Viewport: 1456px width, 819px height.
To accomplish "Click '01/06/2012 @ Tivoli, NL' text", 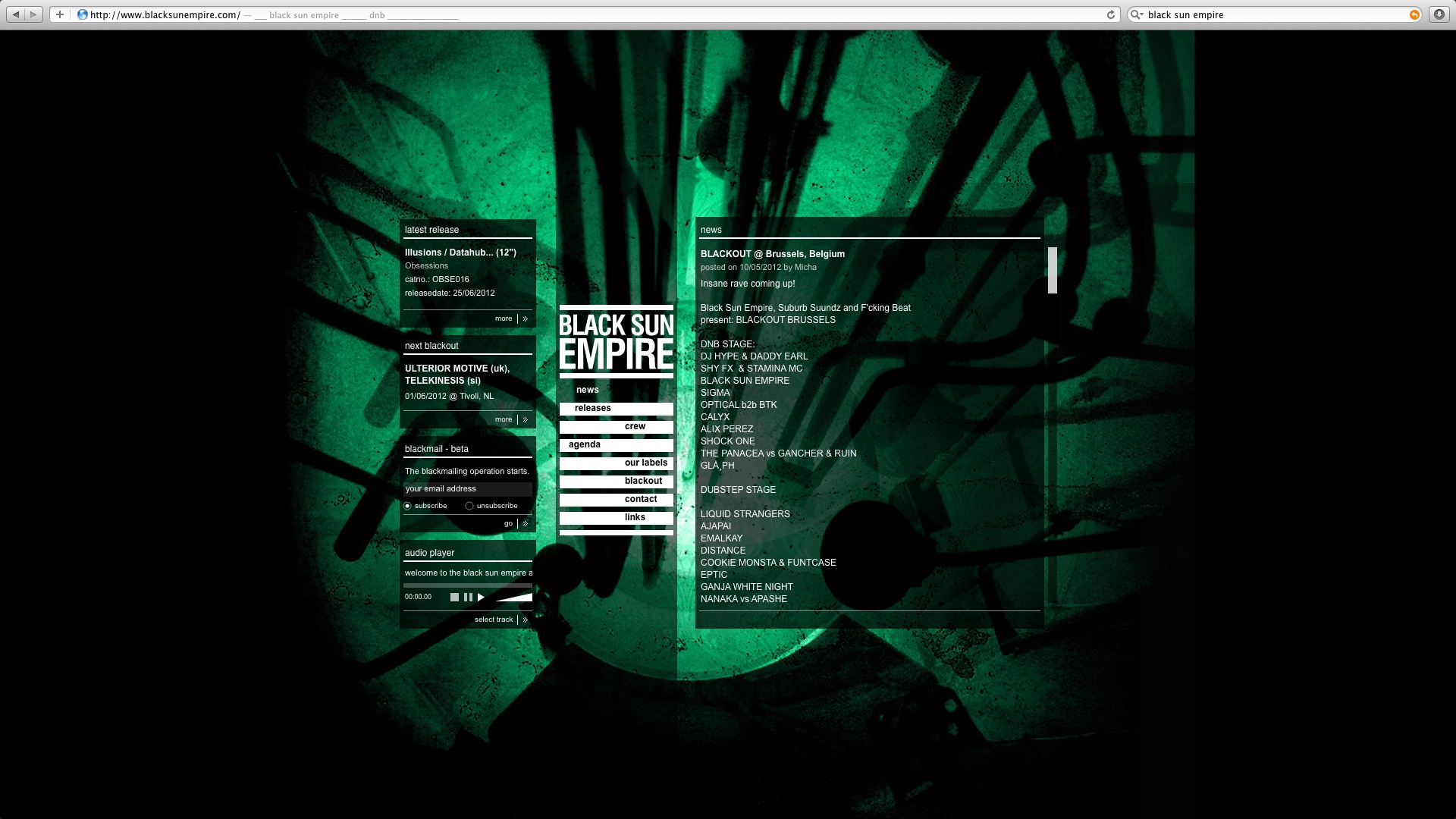I will (449, 397).
